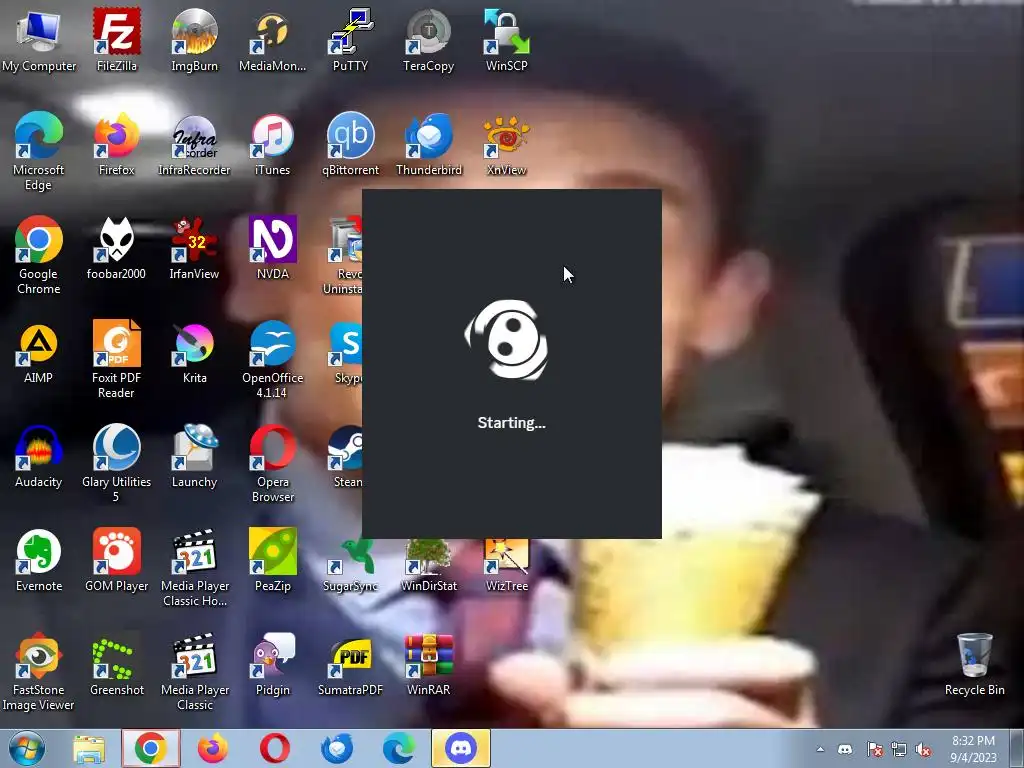Viewport: 1024px width, 768px height.
Task: Select the WizTree desktop shortcut
Action: pyautogui.click(x=507, y=566)
